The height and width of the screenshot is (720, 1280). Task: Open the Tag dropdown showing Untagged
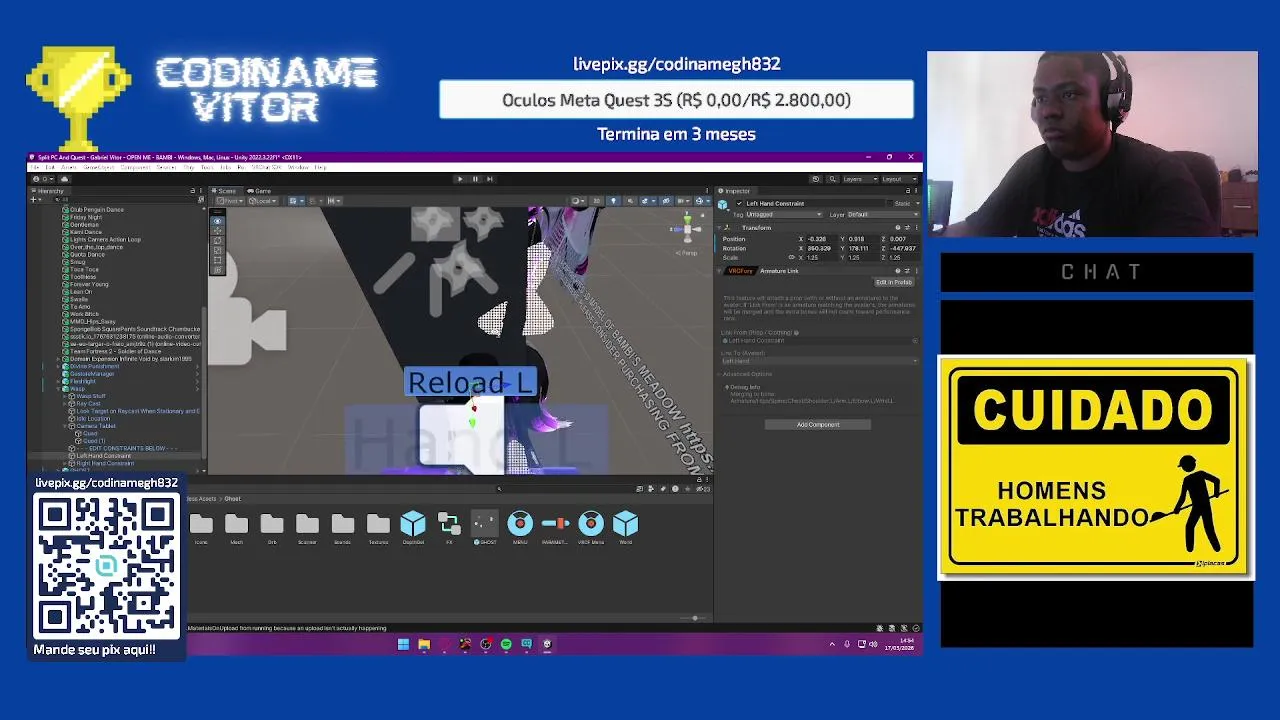pyautogui.click(x=784, y=214)
